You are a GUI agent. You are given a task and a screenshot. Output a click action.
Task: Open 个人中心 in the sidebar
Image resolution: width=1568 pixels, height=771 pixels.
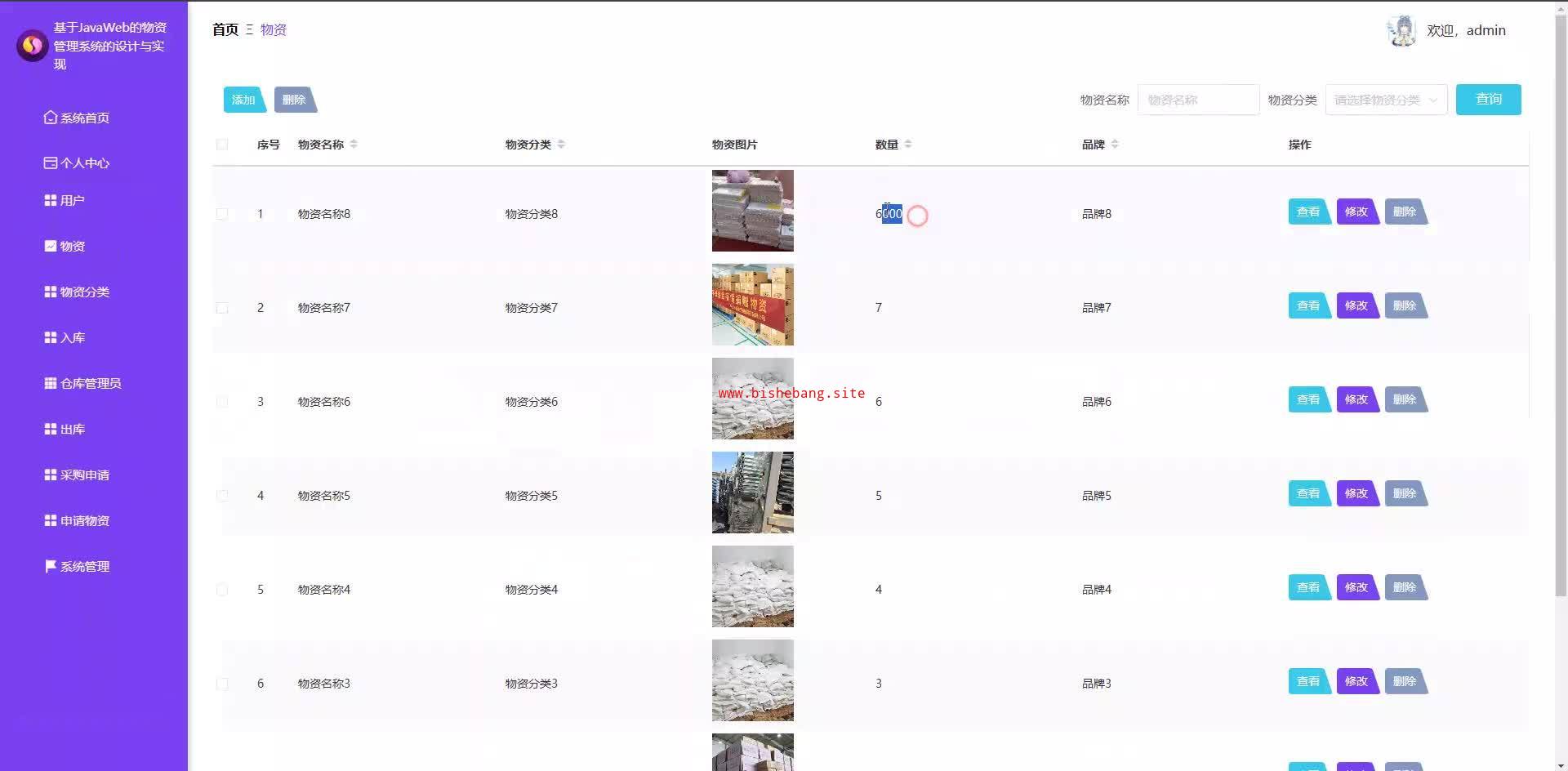tap(85, 163)
